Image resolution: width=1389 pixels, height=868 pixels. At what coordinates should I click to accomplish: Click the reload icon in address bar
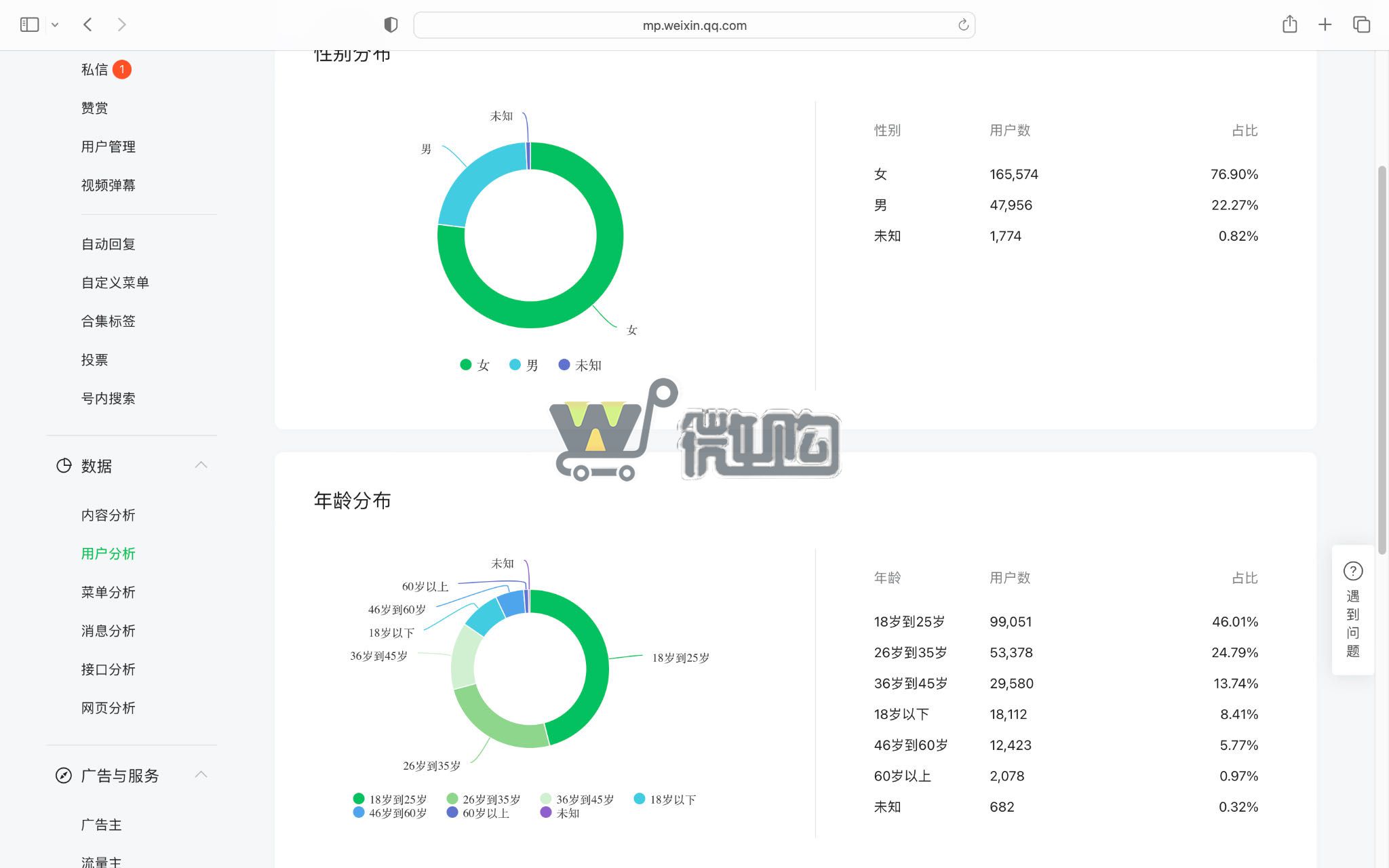tap(964, 25)
